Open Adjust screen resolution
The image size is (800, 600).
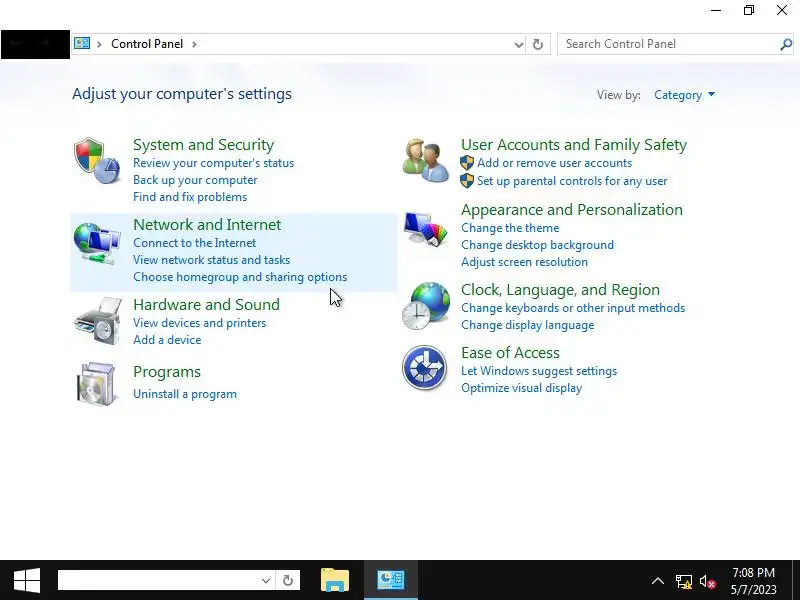524,262
